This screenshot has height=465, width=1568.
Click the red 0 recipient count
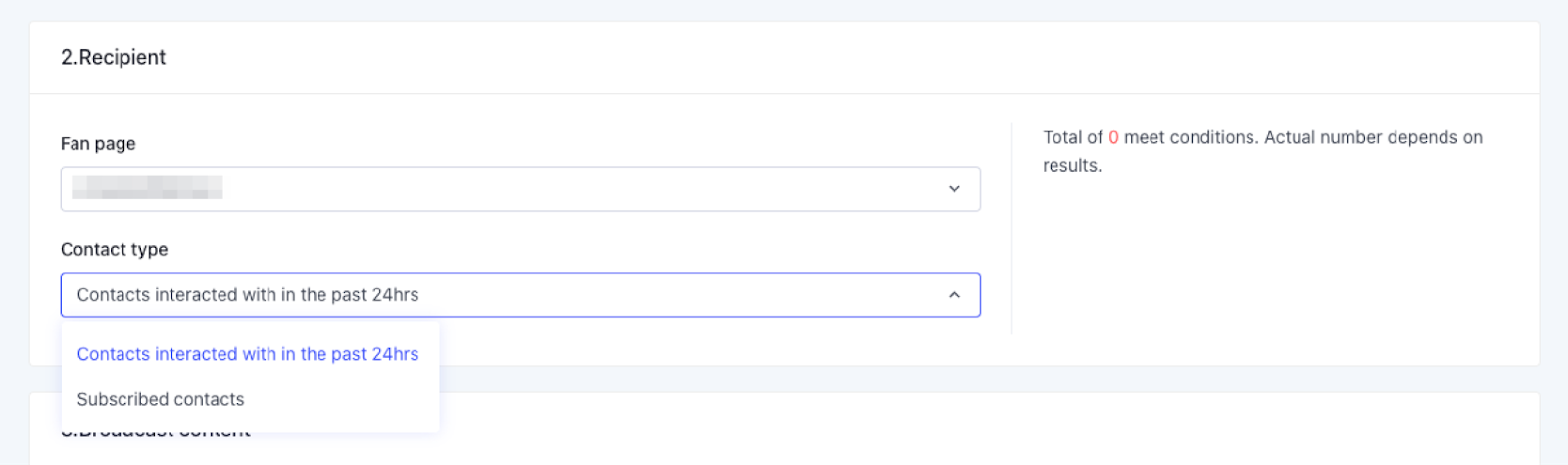[1113, 138]
